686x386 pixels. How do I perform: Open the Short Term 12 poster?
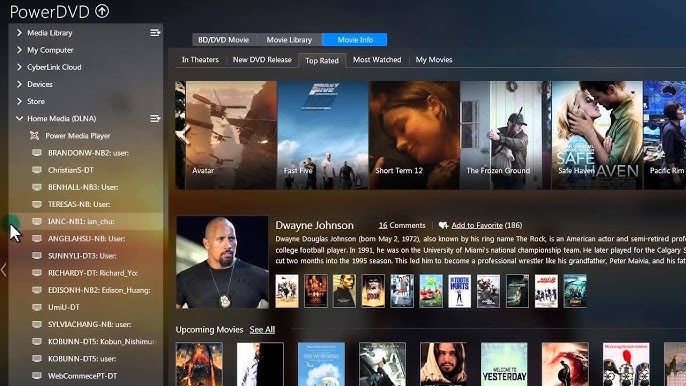point(414,135)
